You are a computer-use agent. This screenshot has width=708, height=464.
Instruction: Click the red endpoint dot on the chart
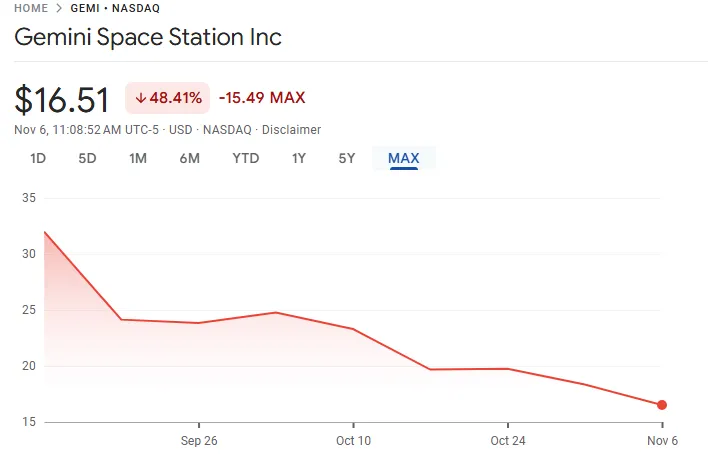point(661,405)
